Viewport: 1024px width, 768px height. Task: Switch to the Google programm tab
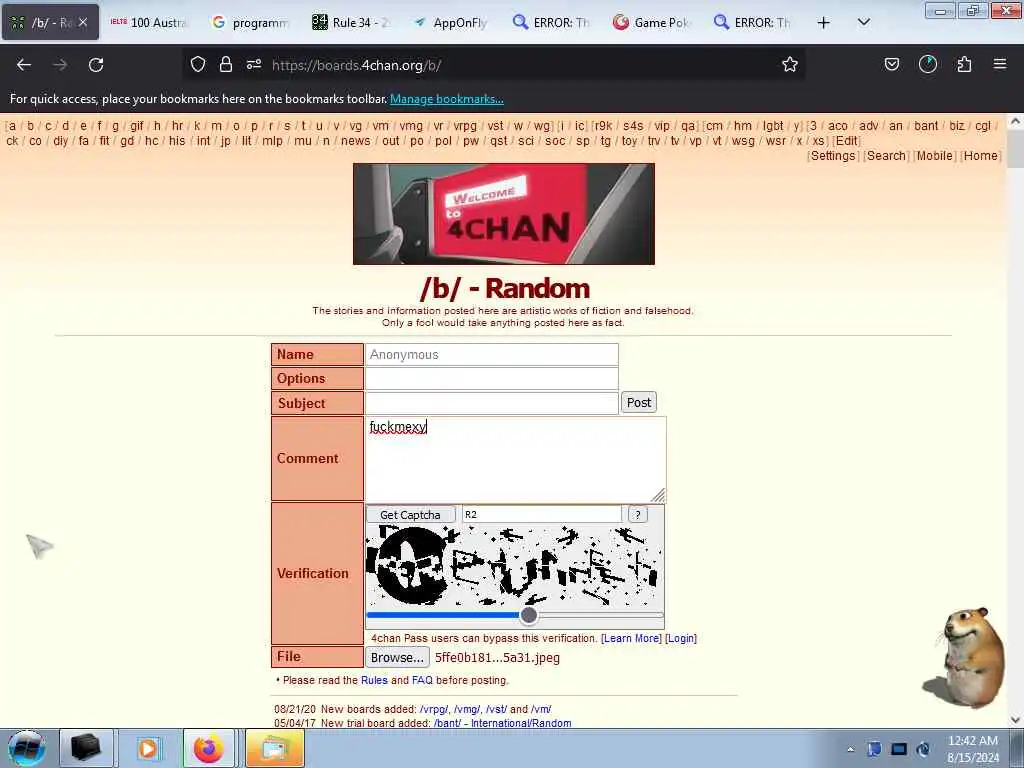[251, 22]
